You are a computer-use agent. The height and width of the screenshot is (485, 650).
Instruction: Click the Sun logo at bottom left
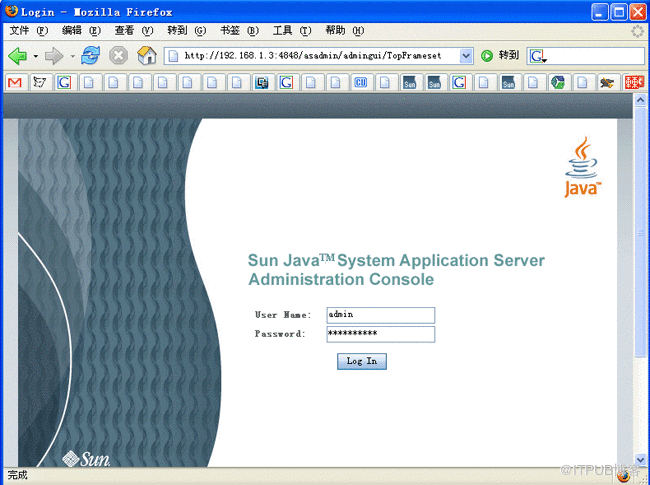coord(86,458)
